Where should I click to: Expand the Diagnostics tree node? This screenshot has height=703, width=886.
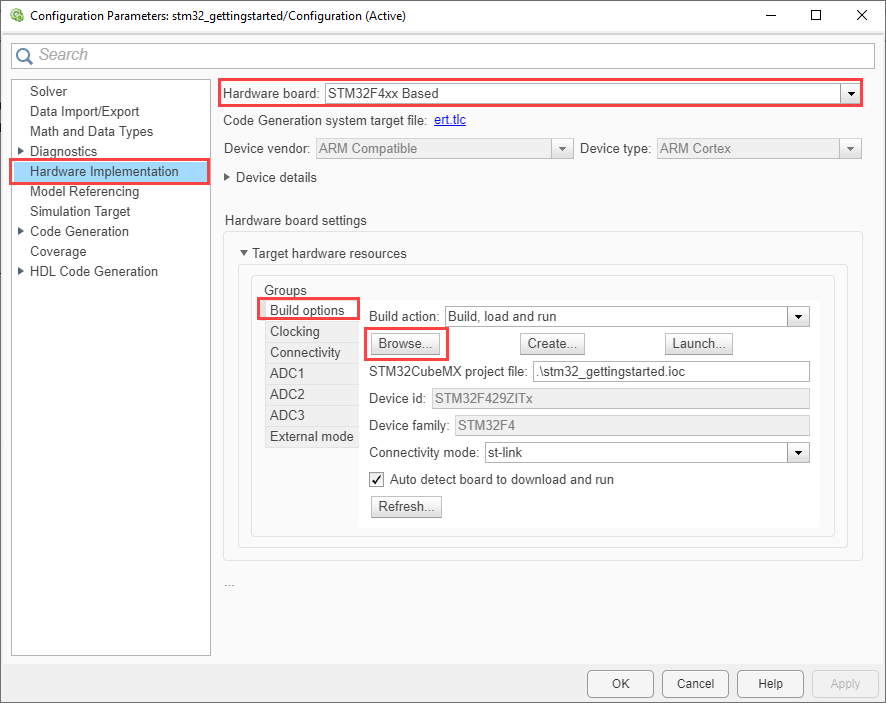(21, 152)
